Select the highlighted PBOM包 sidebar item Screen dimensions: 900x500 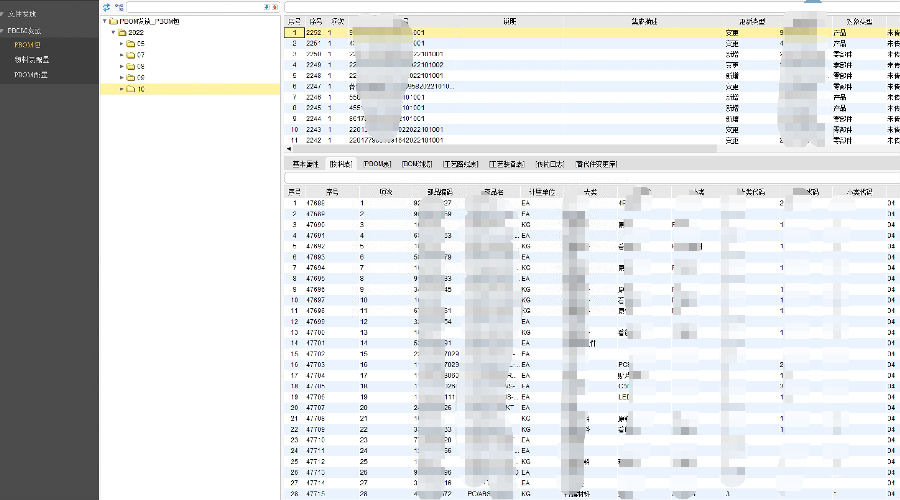pos(28,45)
